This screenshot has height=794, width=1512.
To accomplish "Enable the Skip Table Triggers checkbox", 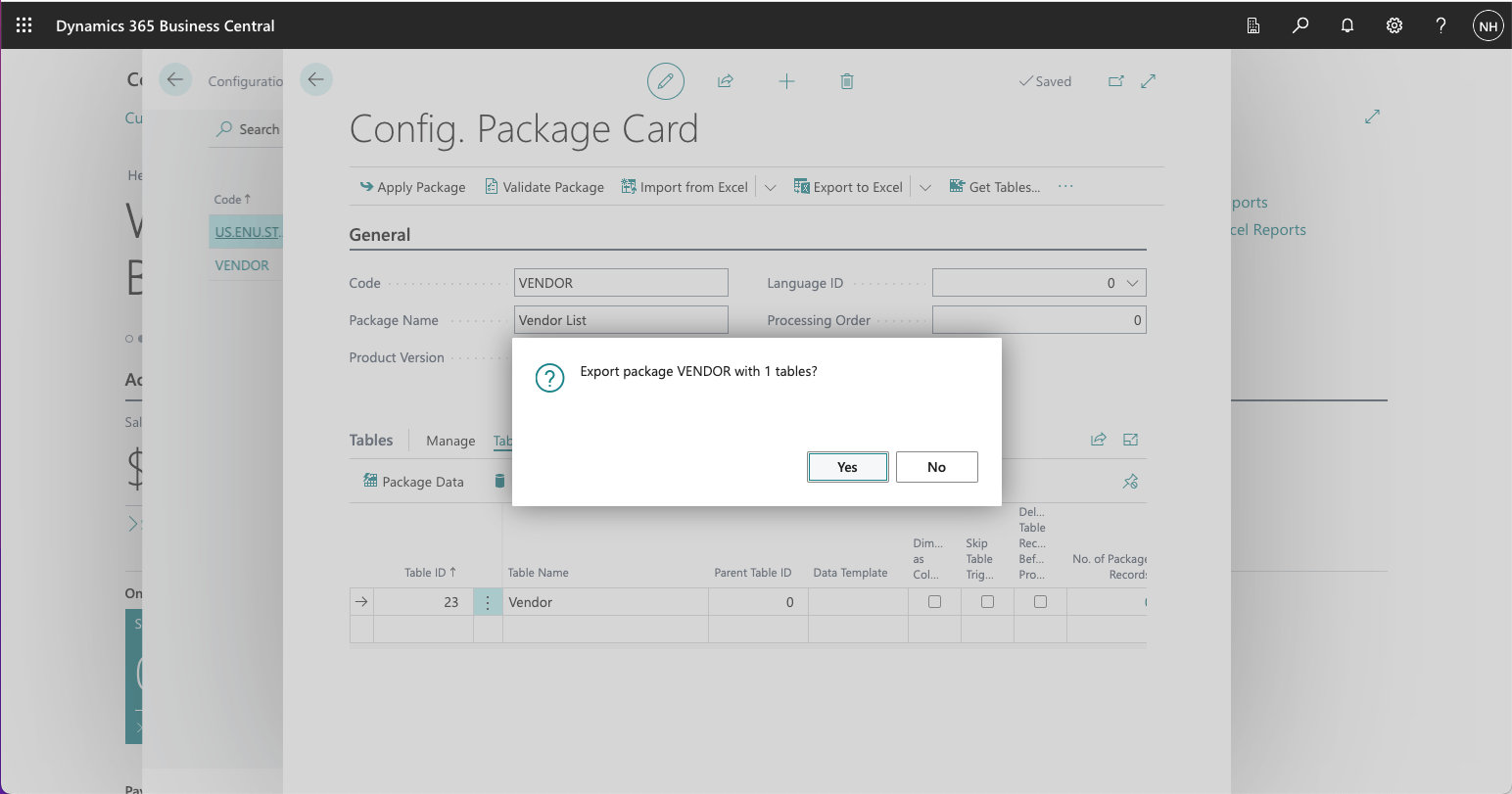I will pyautogui.click(x=987, y=602).
